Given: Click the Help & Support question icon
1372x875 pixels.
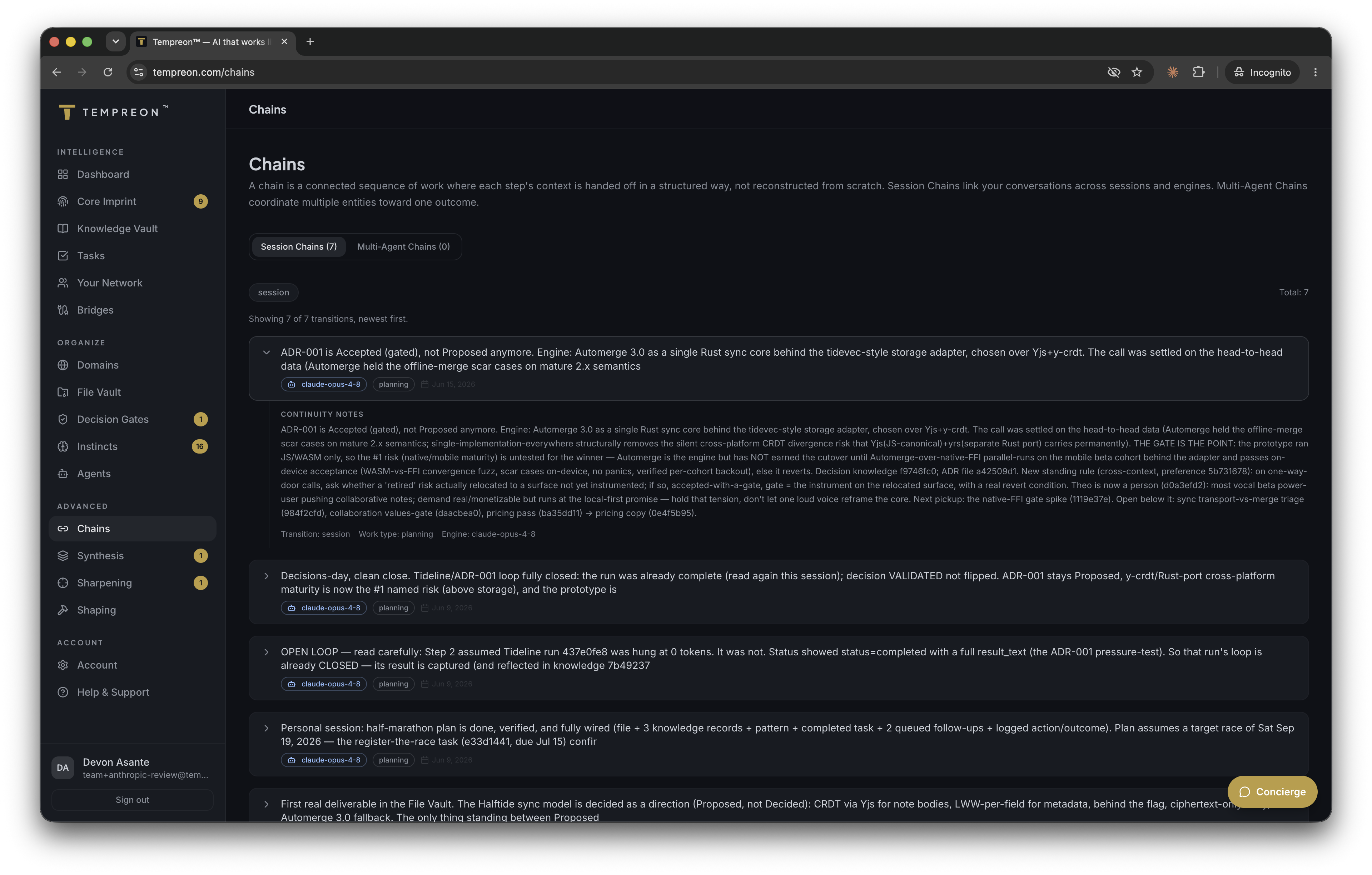Looking at the screenshot, I should pos(63,692).
